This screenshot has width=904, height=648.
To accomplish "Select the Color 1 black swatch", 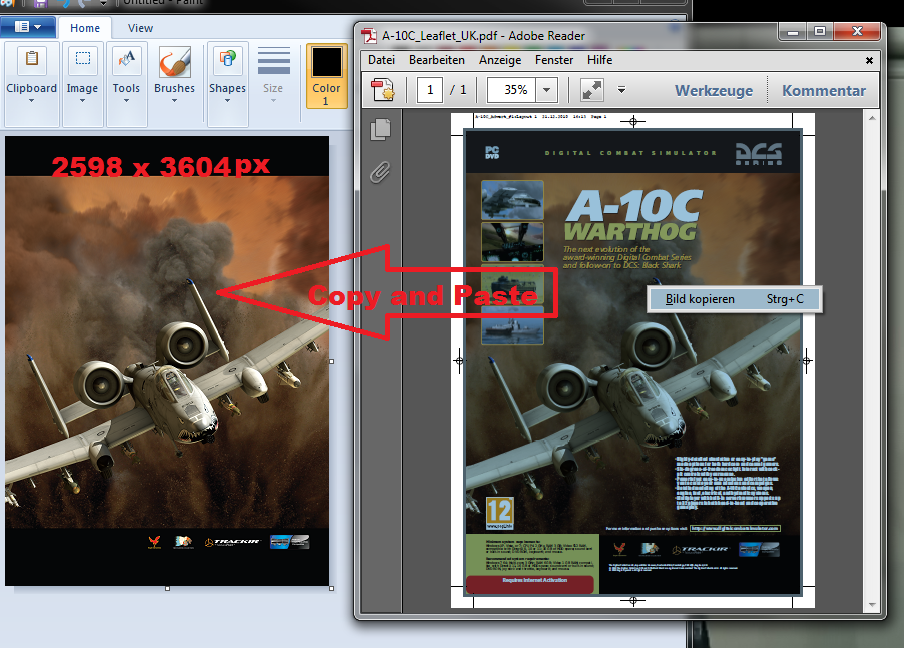I will pyautogui.click(x=326, y=63).
